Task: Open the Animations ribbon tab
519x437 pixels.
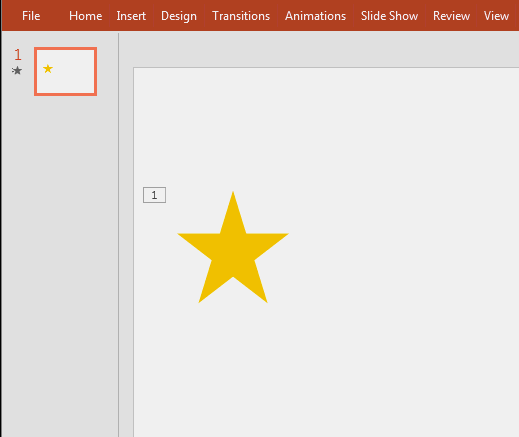Action: [x=315, y=16]
